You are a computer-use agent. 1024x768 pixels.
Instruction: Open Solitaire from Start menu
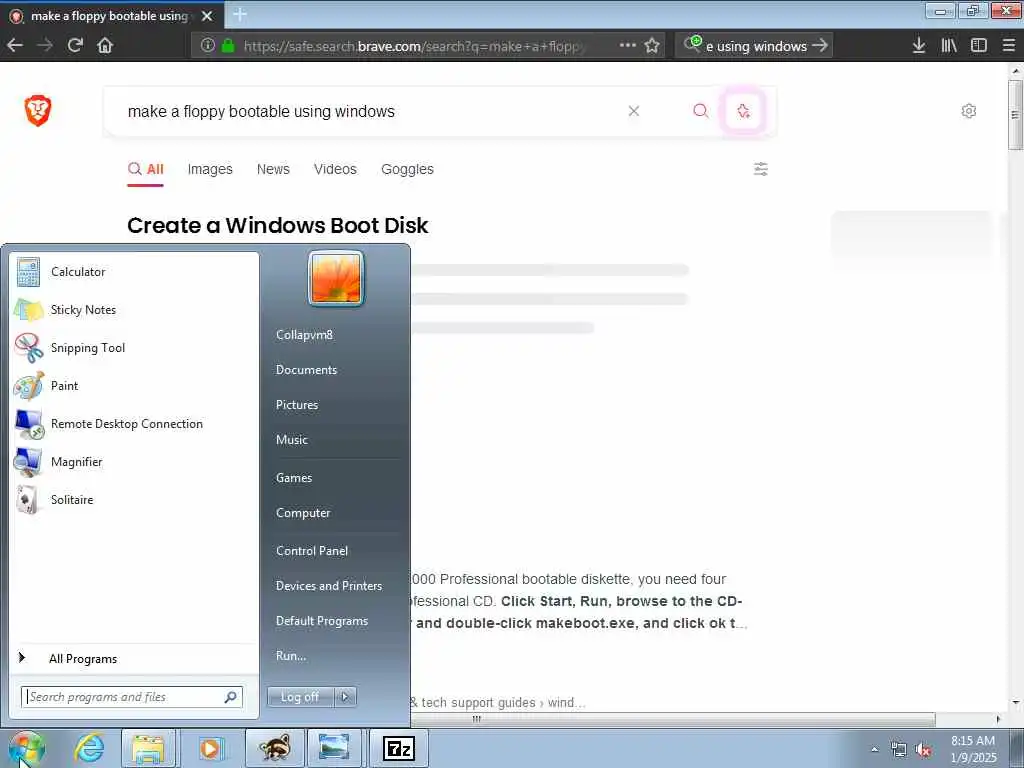point(135,499)
